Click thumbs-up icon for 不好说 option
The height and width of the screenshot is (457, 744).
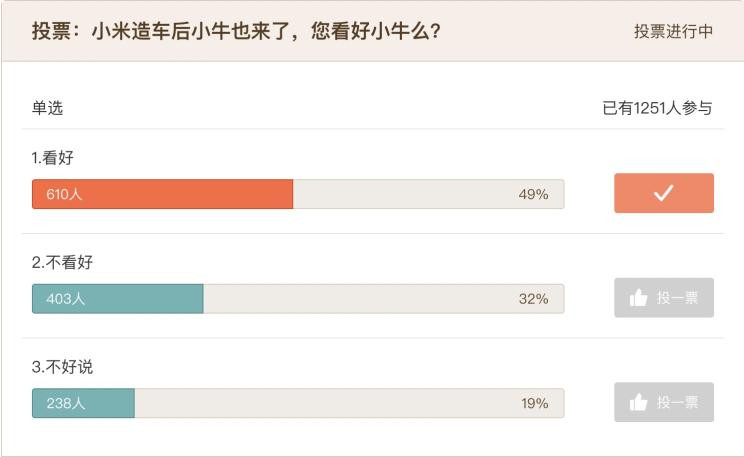click(638, 402)
